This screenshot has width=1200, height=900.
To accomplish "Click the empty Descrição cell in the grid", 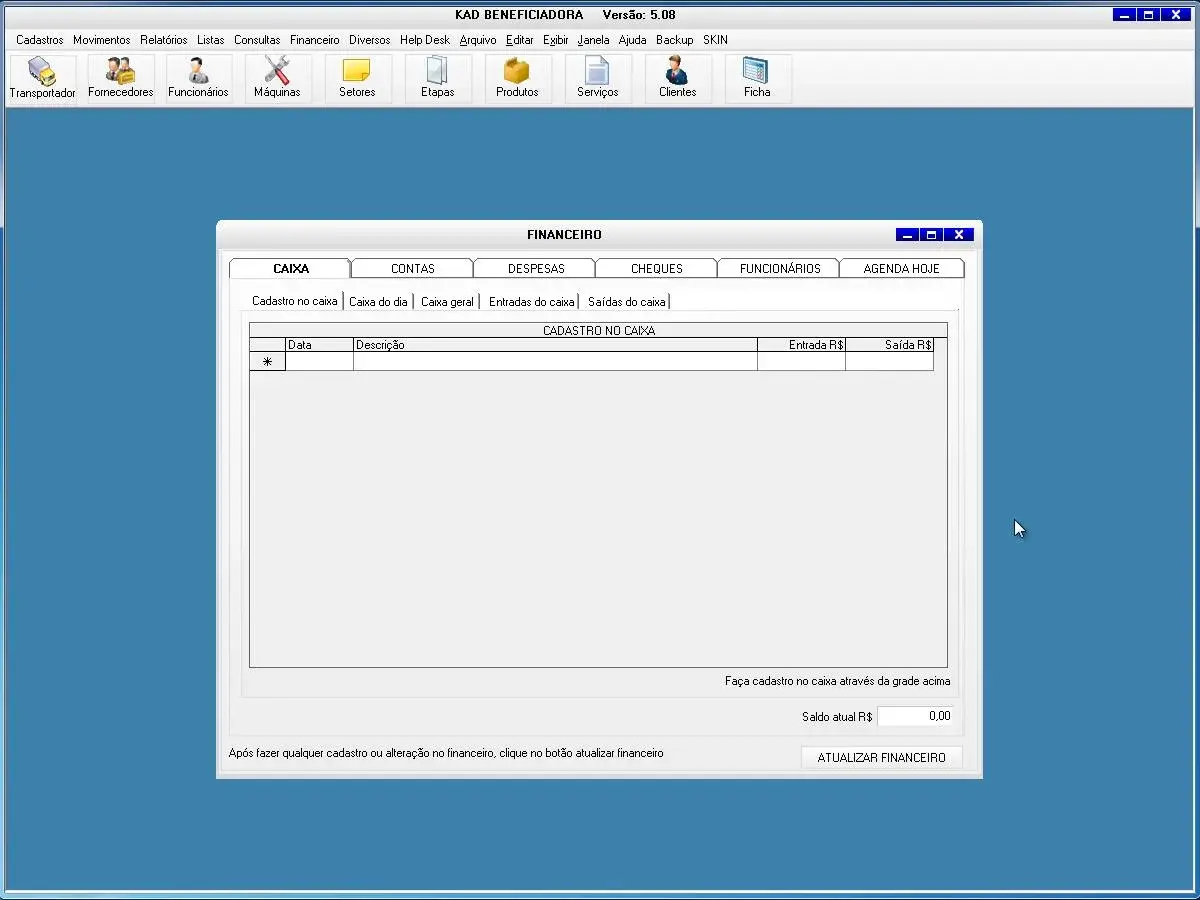I will (555, 362).
